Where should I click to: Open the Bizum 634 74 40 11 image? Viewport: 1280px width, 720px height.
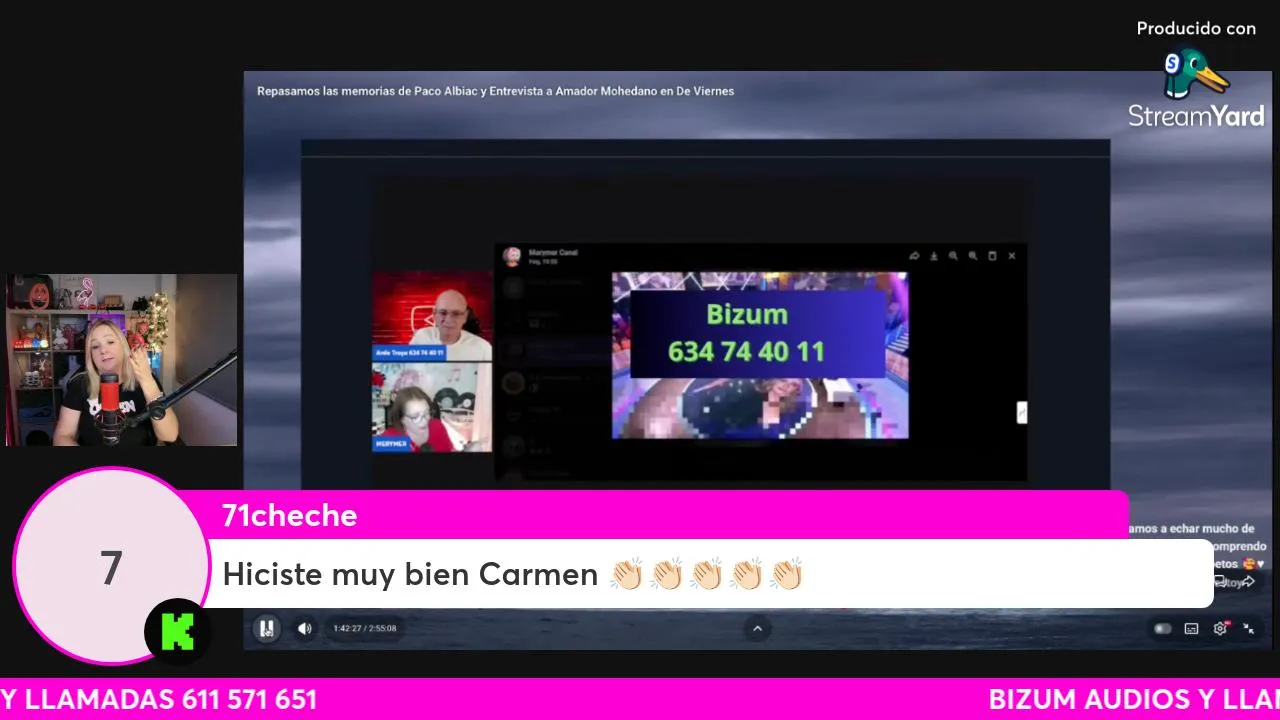click(760, 355)
